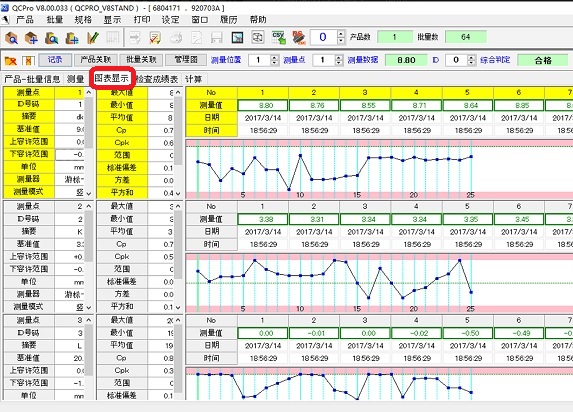This screenshot has height=412, width=573.
Task: Click the ID field spinner arrows
Action: [x=472, y=60]
